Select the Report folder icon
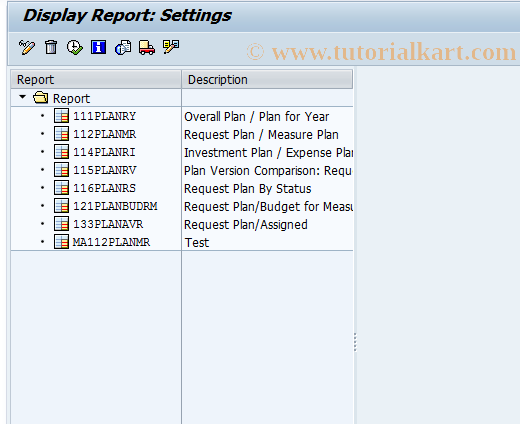 pos(41,98)
